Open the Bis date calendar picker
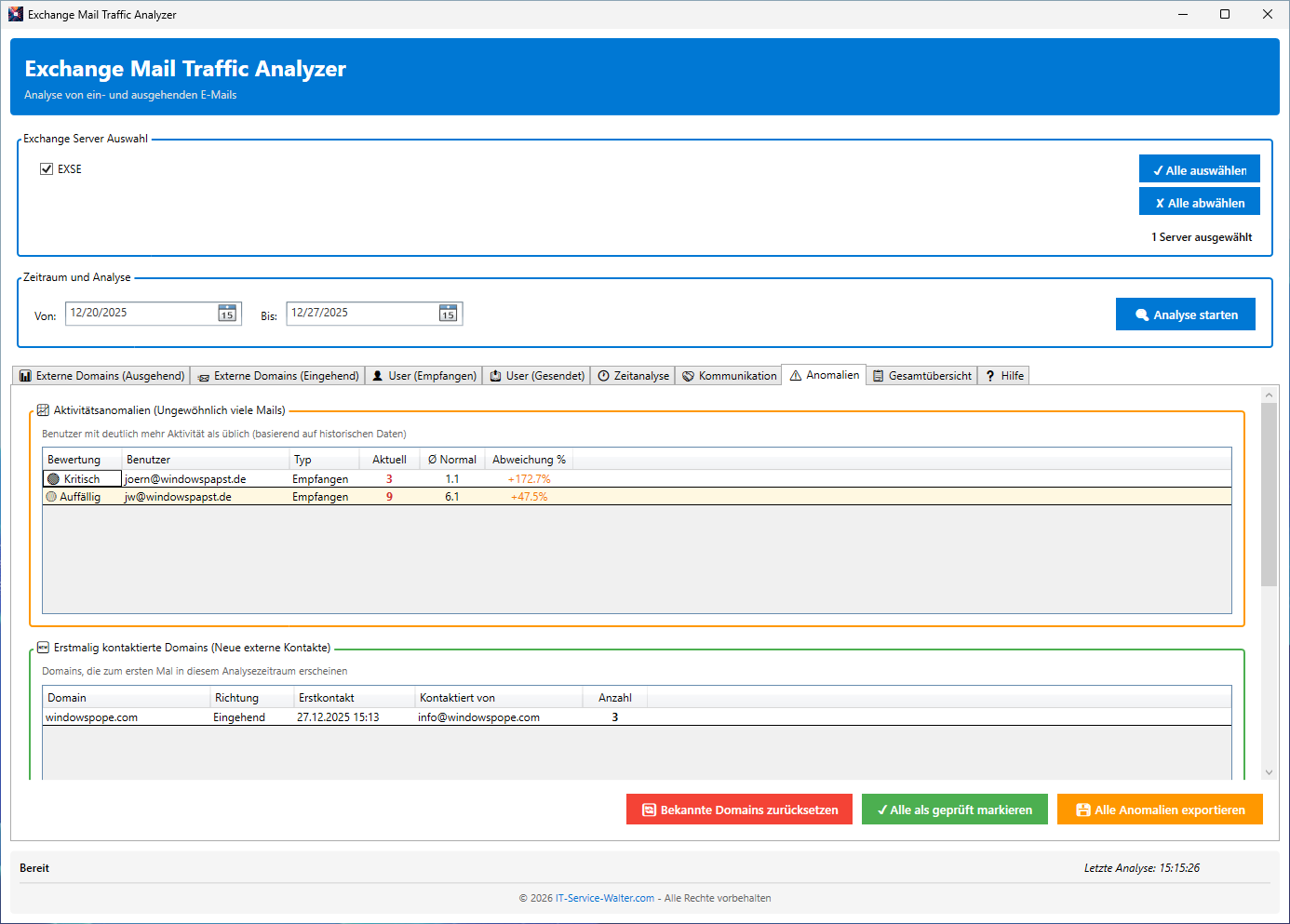Viewport: 1290px width, 924px height. coord(448,314)
